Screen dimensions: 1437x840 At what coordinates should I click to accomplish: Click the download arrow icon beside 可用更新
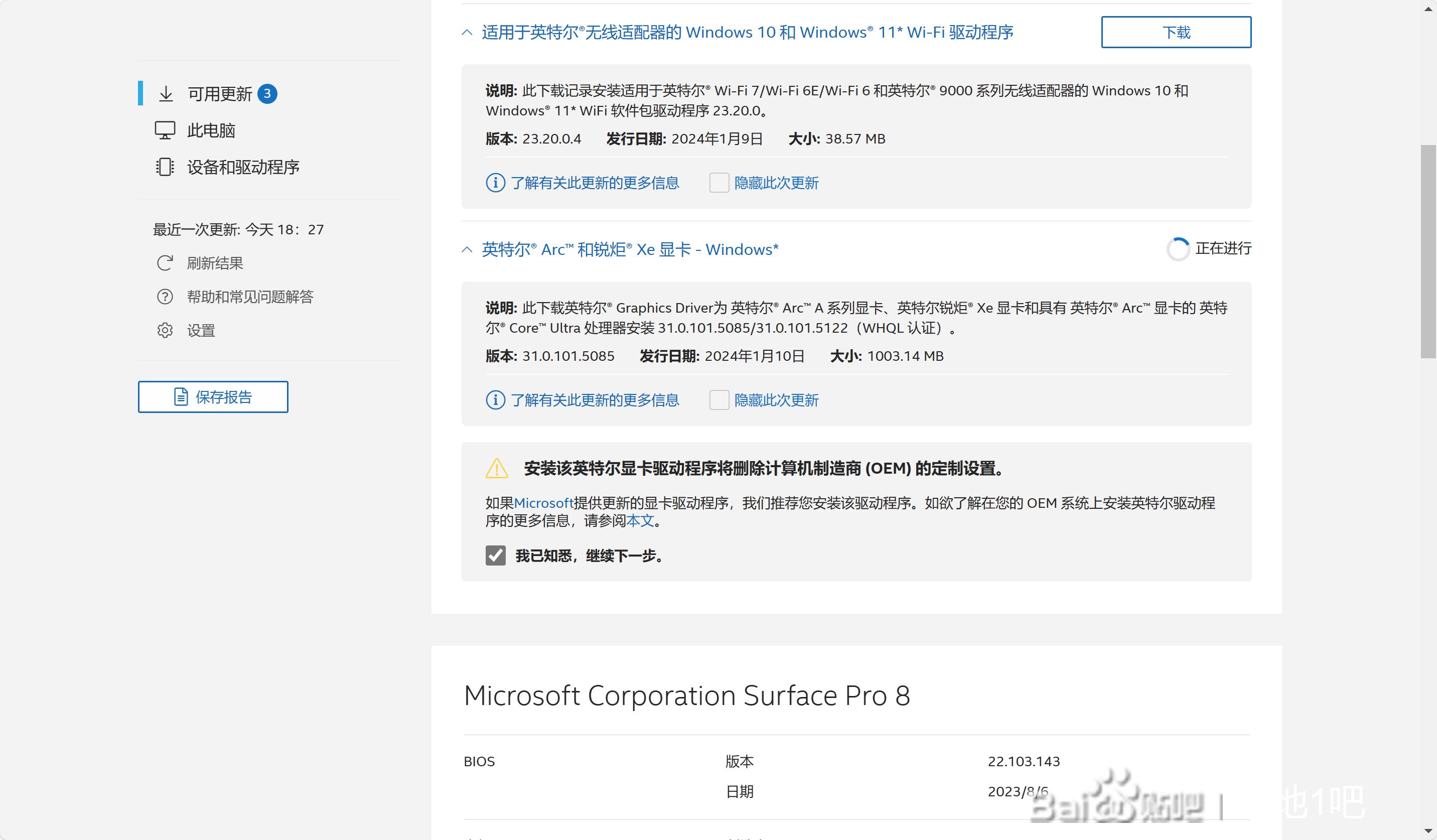pos(166,93)
